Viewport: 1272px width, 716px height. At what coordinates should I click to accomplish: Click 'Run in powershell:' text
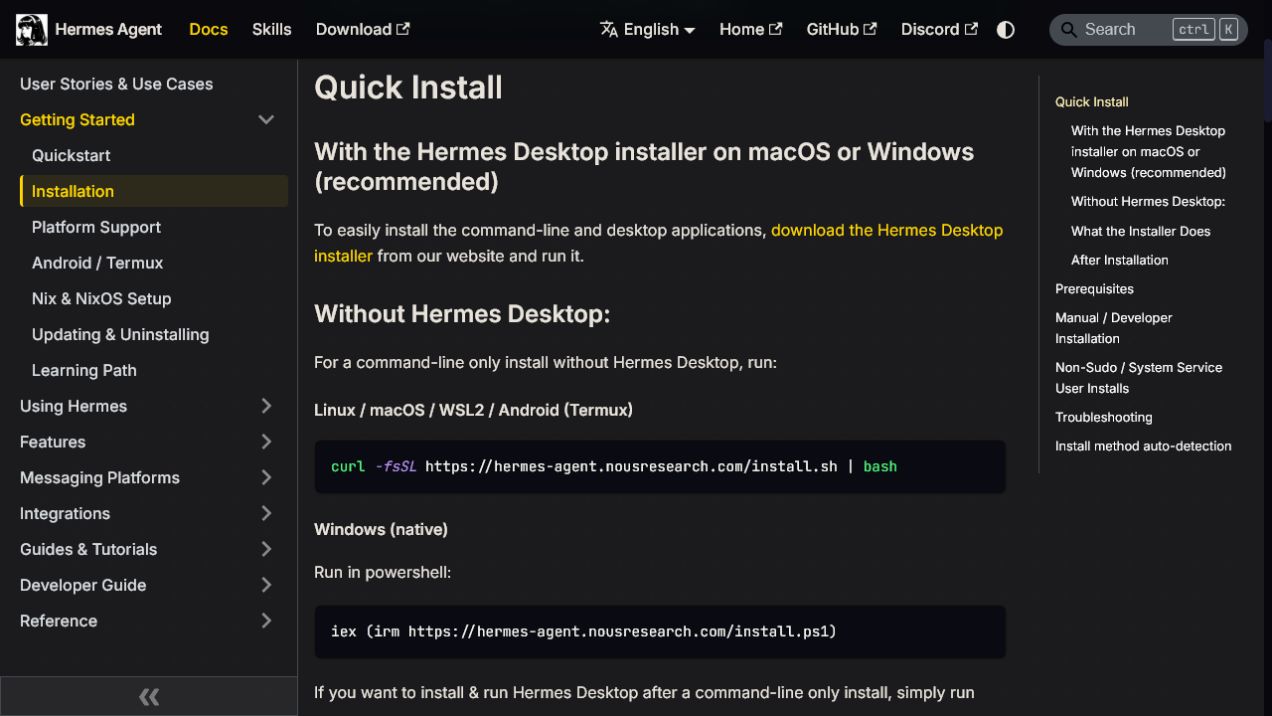(x=382, y=573)
